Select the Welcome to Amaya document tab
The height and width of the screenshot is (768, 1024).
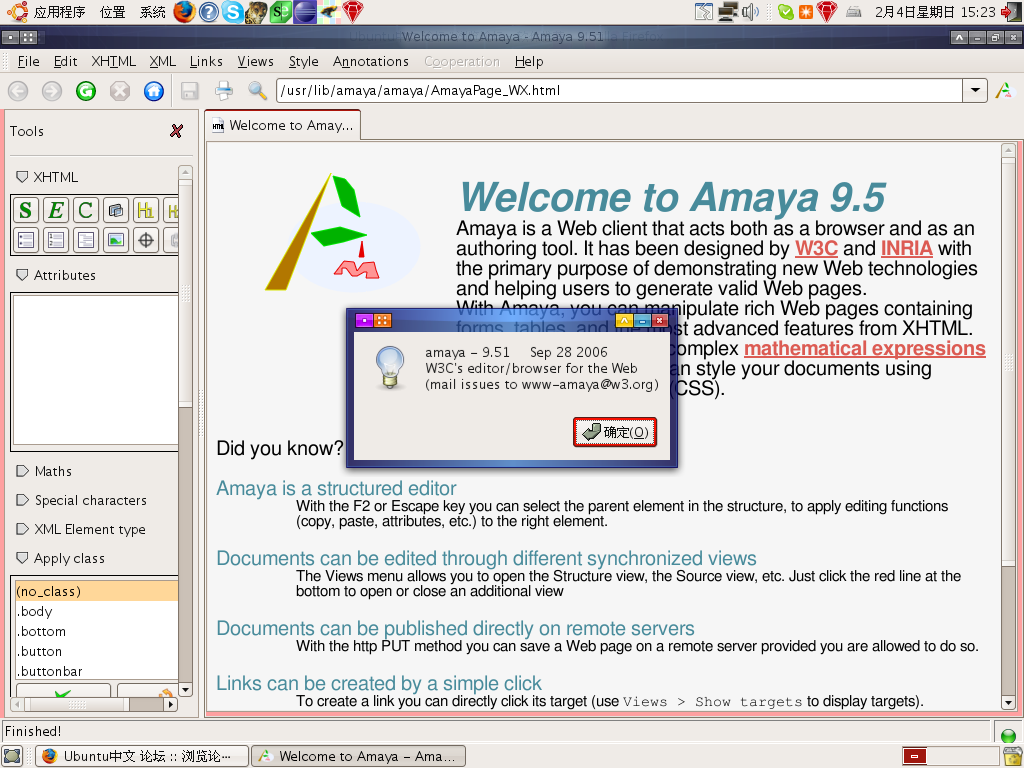tap(283, 125)
